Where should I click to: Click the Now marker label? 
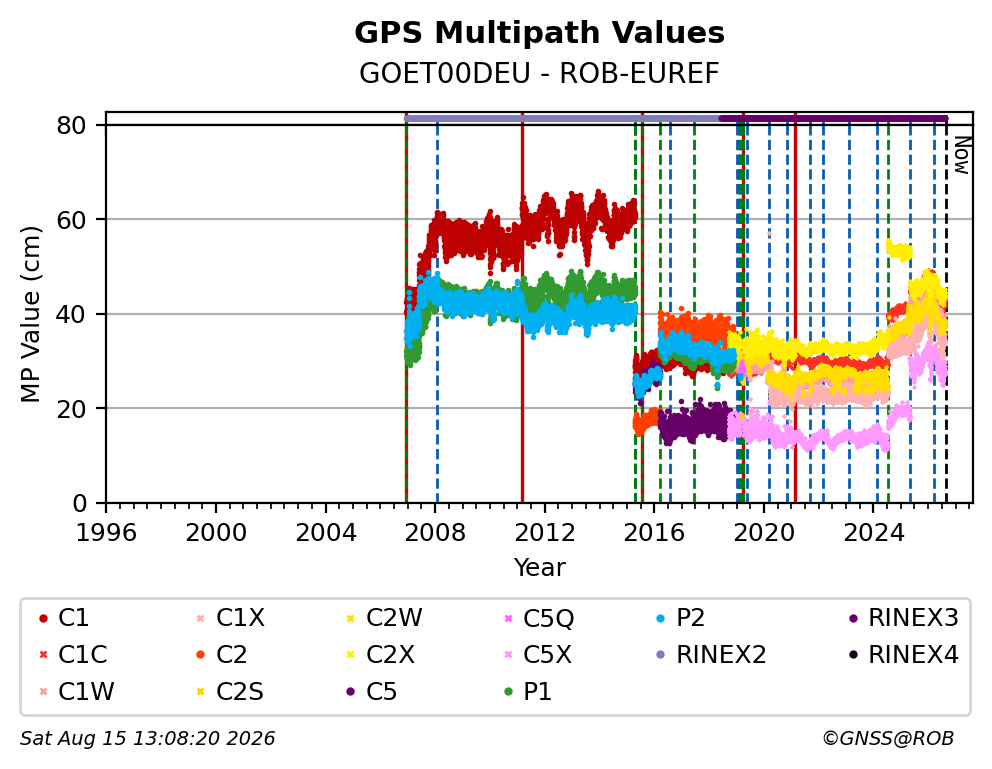[x=962, y=155]
